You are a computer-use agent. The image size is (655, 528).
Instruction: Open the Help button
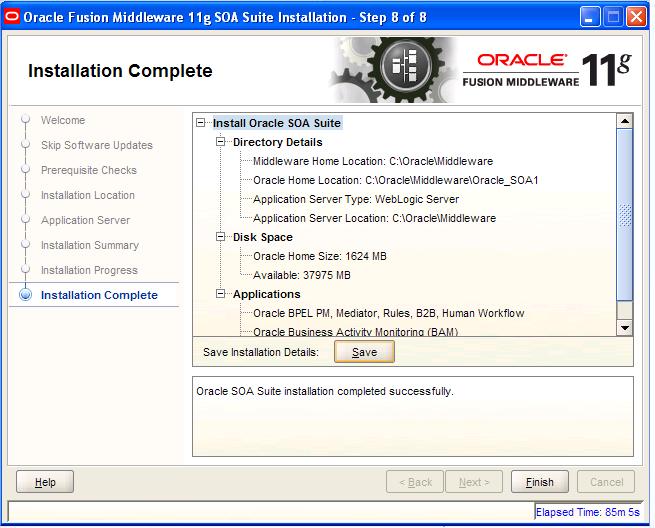coord(46,482)
